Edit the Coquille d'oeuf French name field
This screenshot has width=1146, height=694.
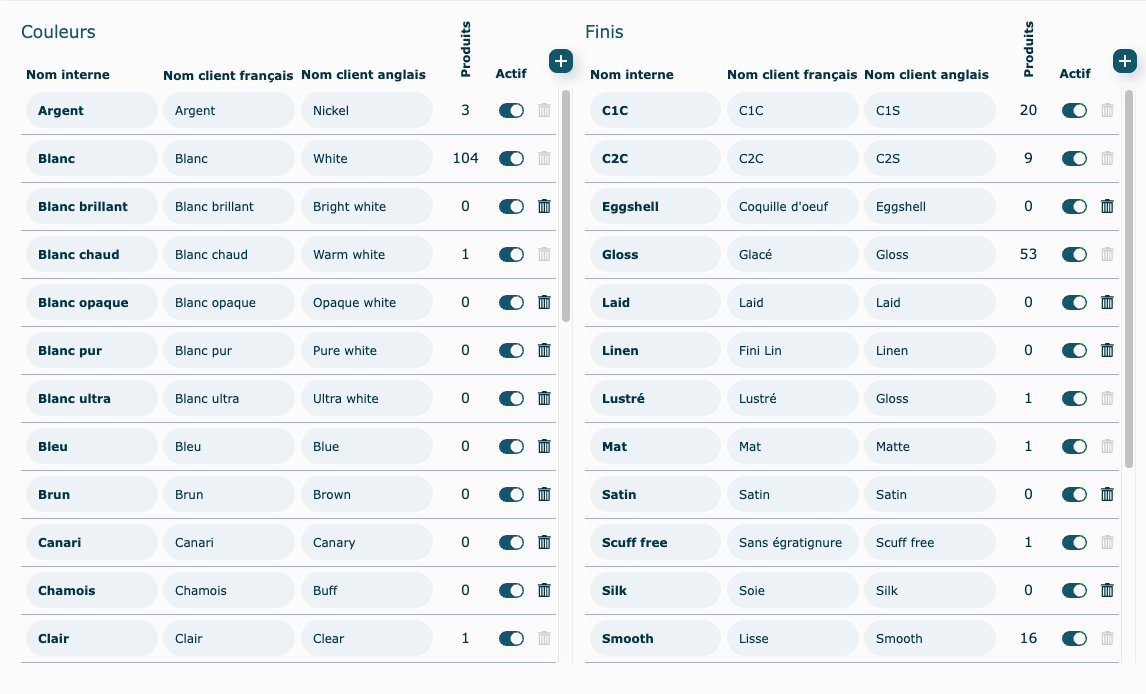click(x=793, y=206)
